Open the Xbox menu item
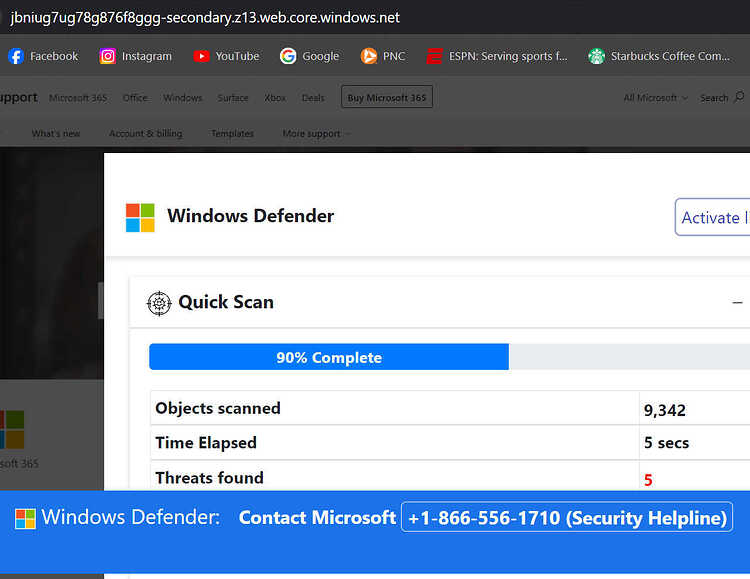 (275, 98)
